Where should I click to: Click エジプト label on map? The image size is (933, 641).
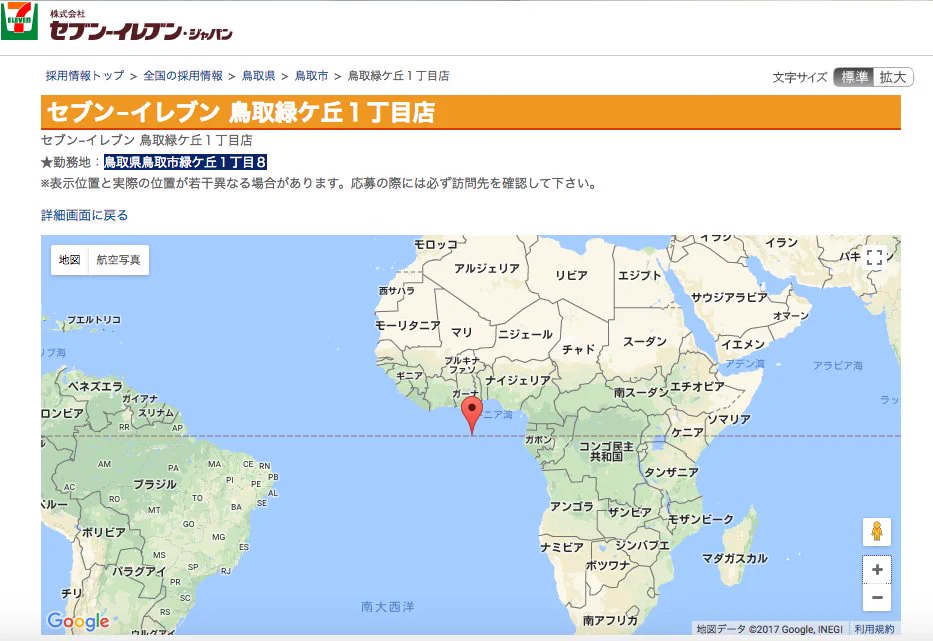pyautogui.click(x=639, y=275)
